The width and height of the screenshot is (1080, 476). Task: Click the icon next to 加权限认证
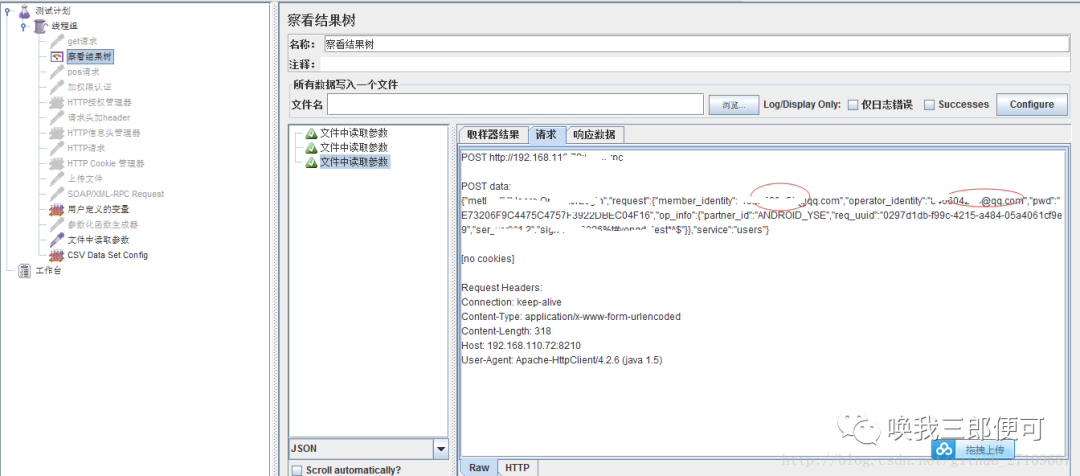click(58, 87)
